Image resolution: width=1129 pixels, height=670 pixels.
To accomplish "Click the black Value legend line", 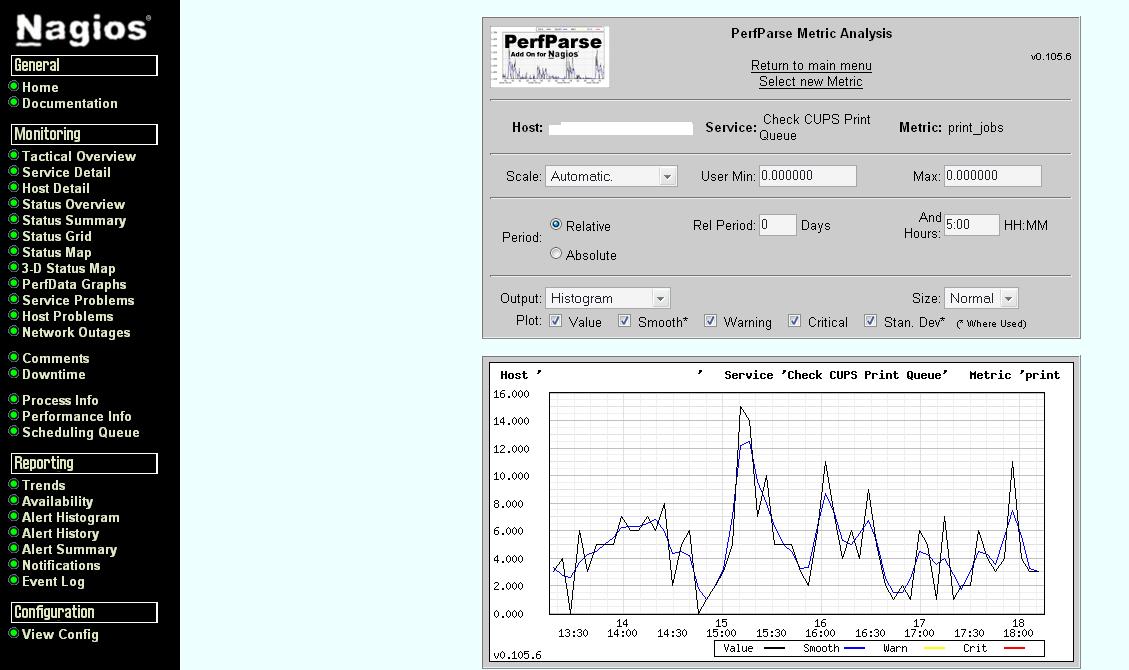I will tap(774, 648).
